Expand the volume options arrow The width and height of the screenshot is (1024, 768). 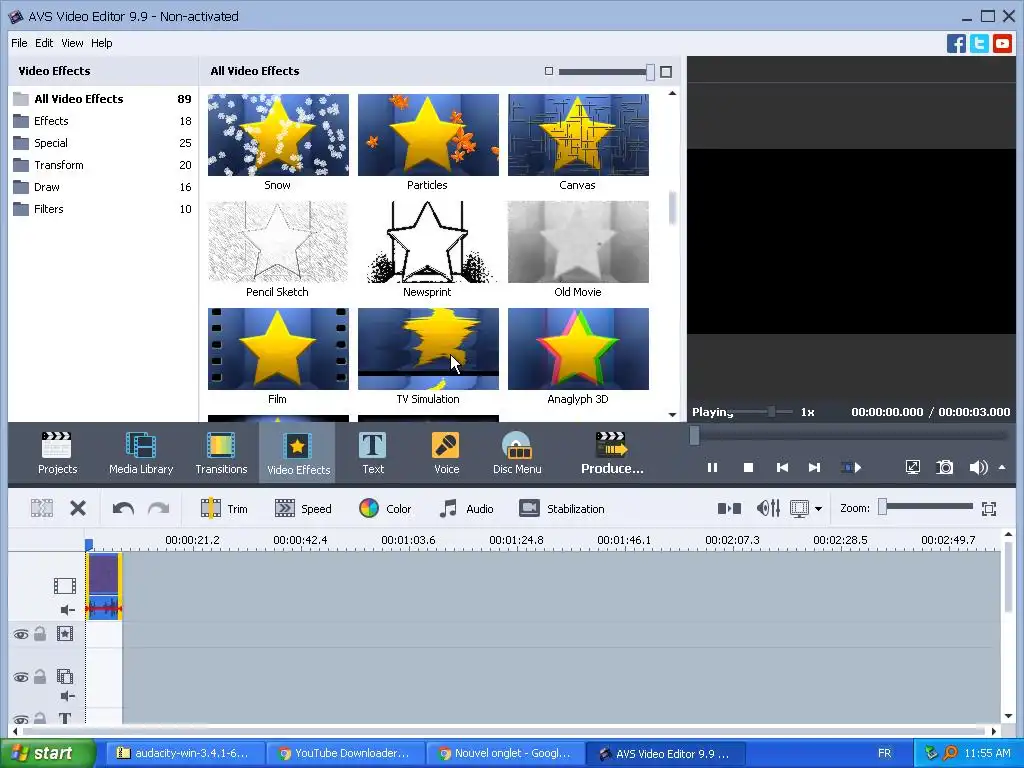[x=1002, y=467]
